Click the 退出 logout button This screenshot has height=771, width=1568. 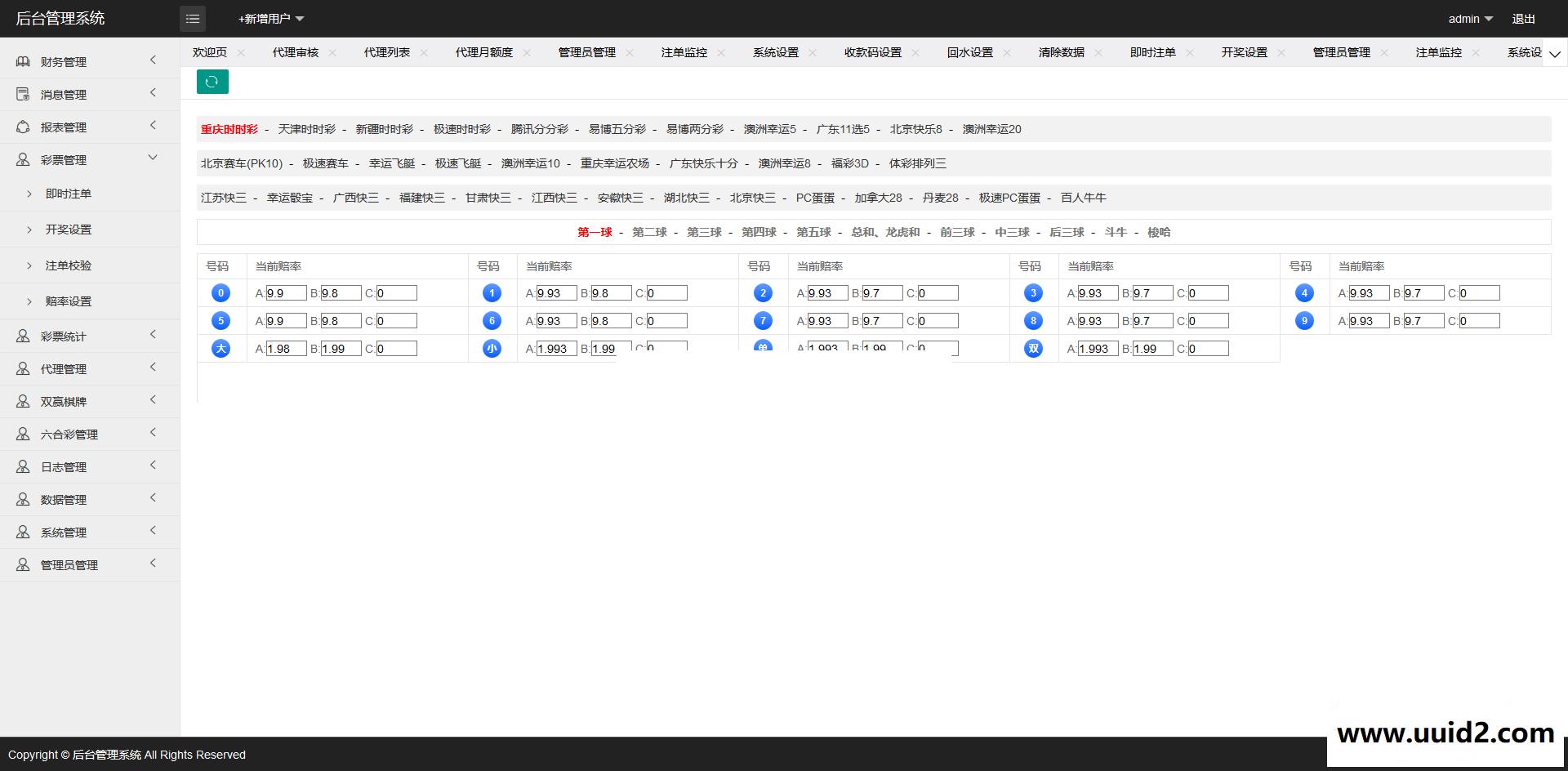[x=1522, y=18]
